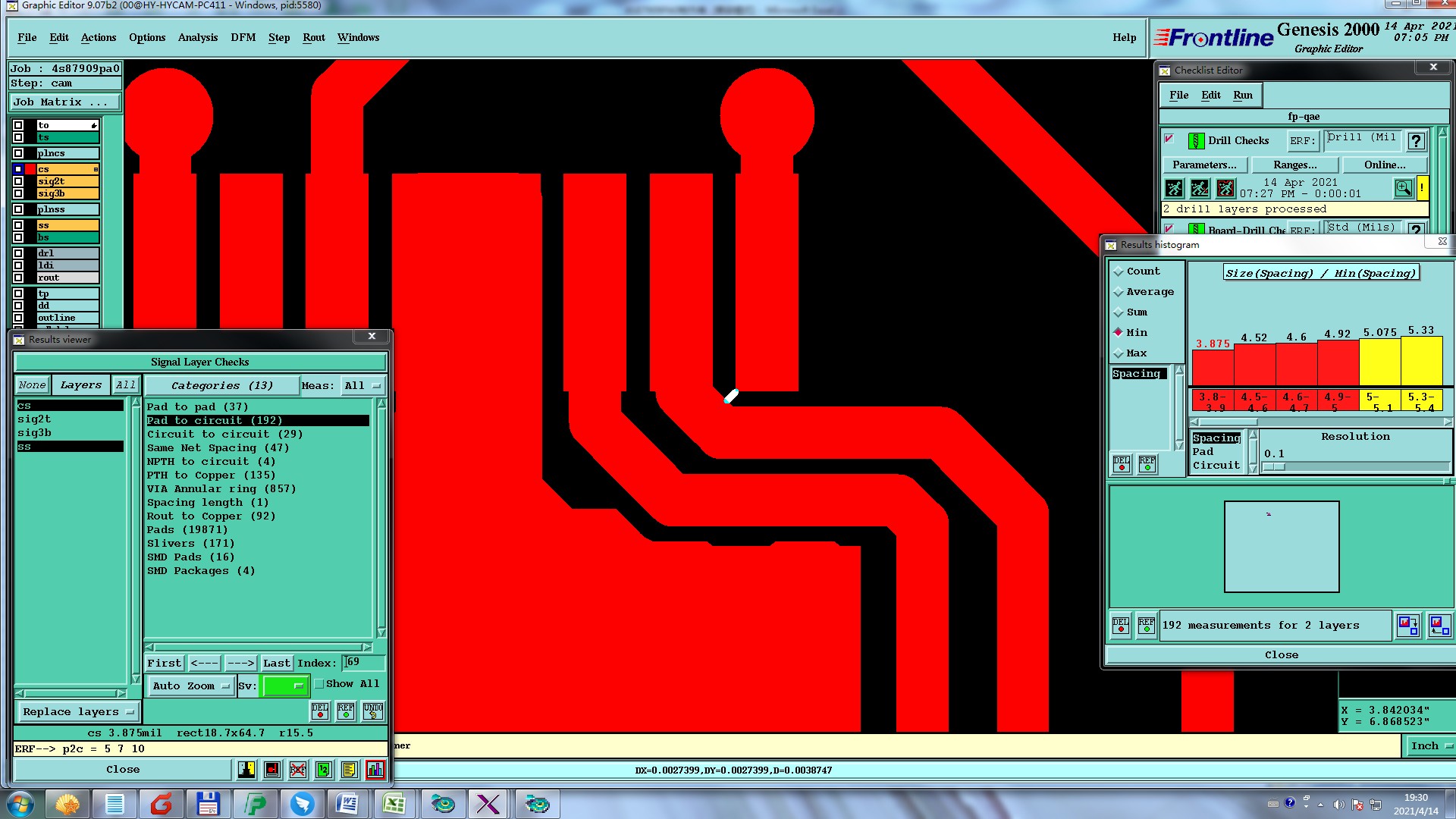Click magnifier results icon in Drill Checks
The height and width of the screenshot is (819, 1456).
(1403, 188)
